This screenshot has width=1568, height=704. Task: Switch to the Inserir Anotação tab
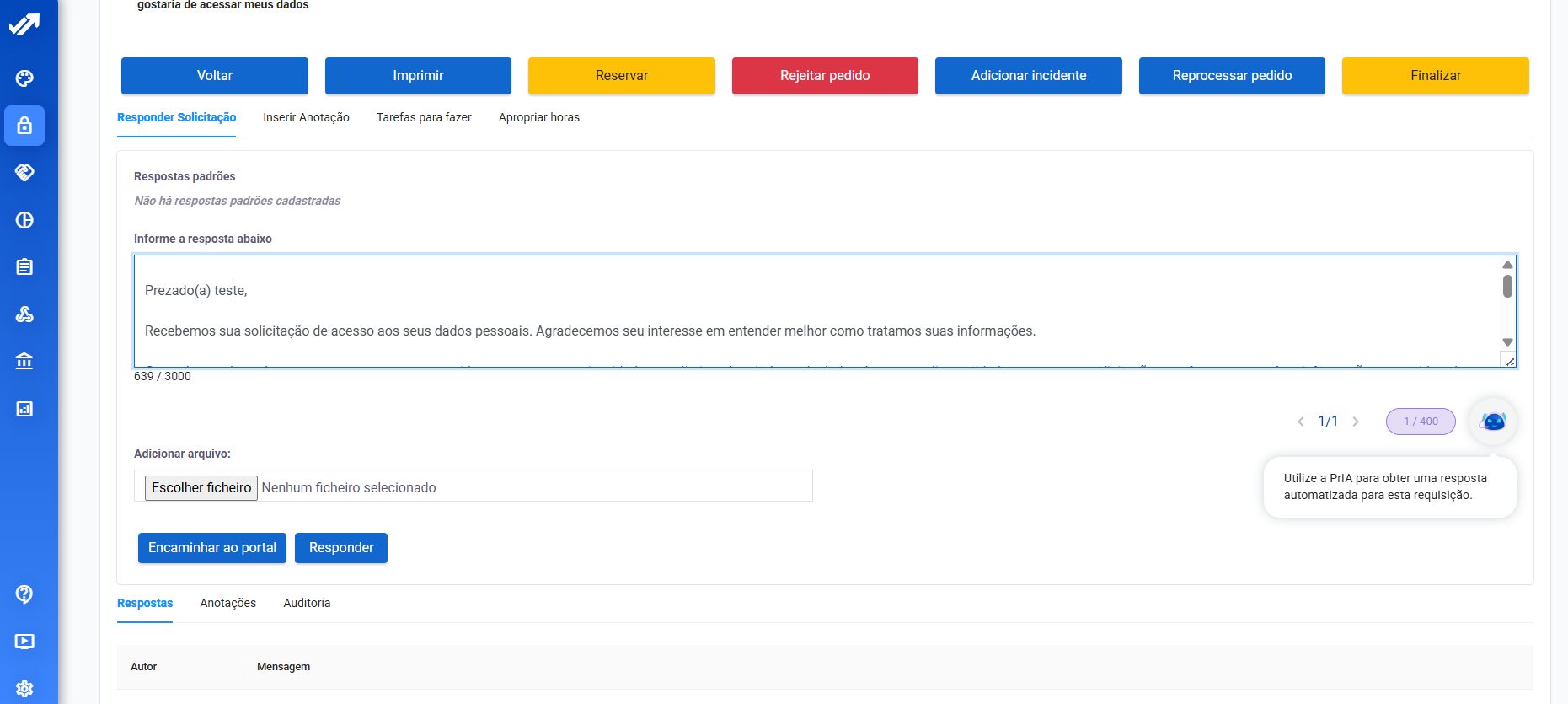tap(306, 117)
